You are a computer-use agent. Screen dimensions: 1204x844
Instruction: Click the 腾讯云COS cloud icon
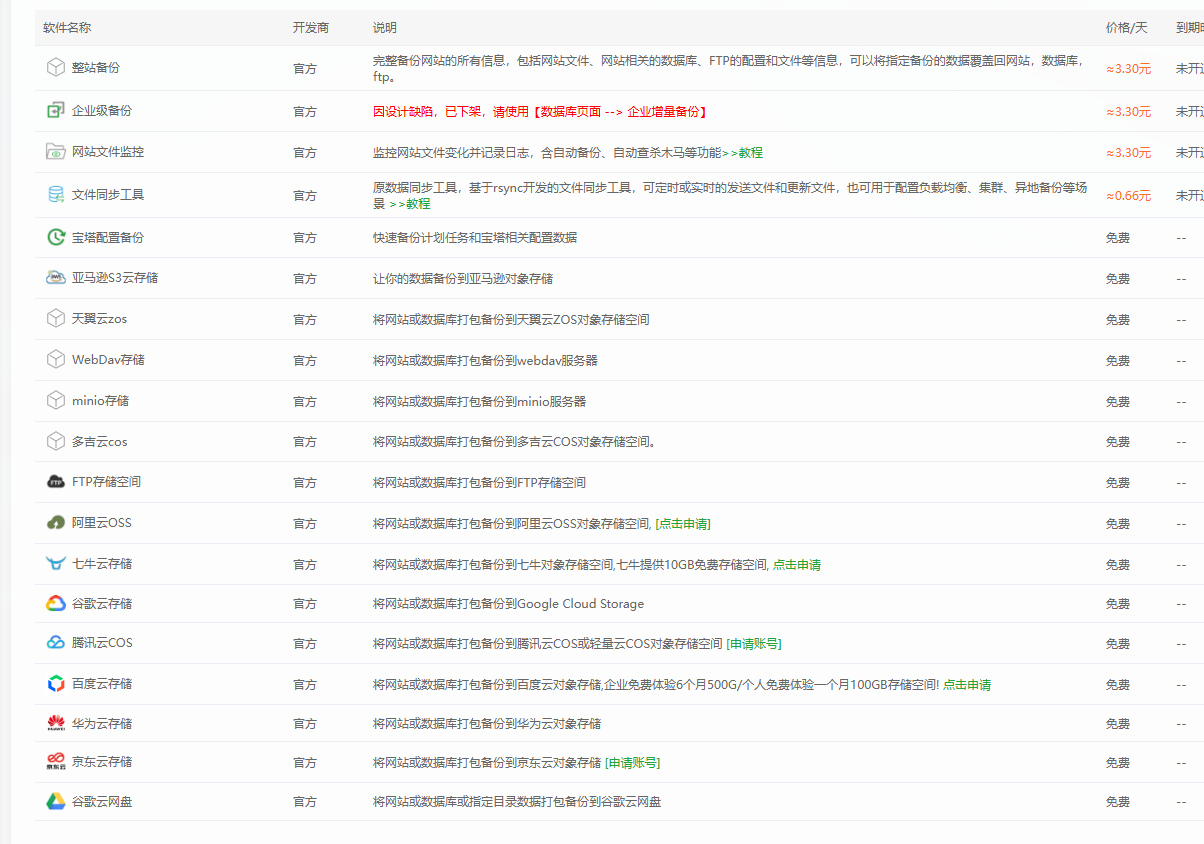pyautogui.click(x=56, y=642)
